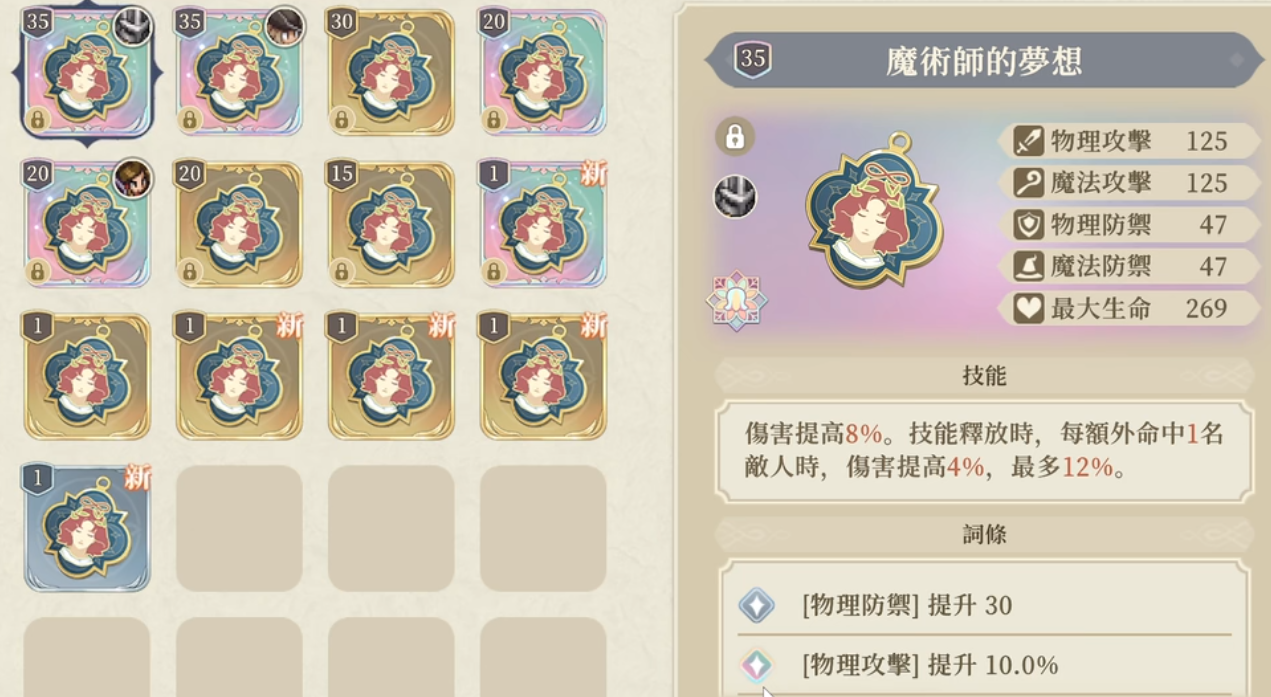This screenshot has width=1271, height=697.
Task: Click the 魔法攻擊 wand stat icon
Action: (x=1029, y=183)
